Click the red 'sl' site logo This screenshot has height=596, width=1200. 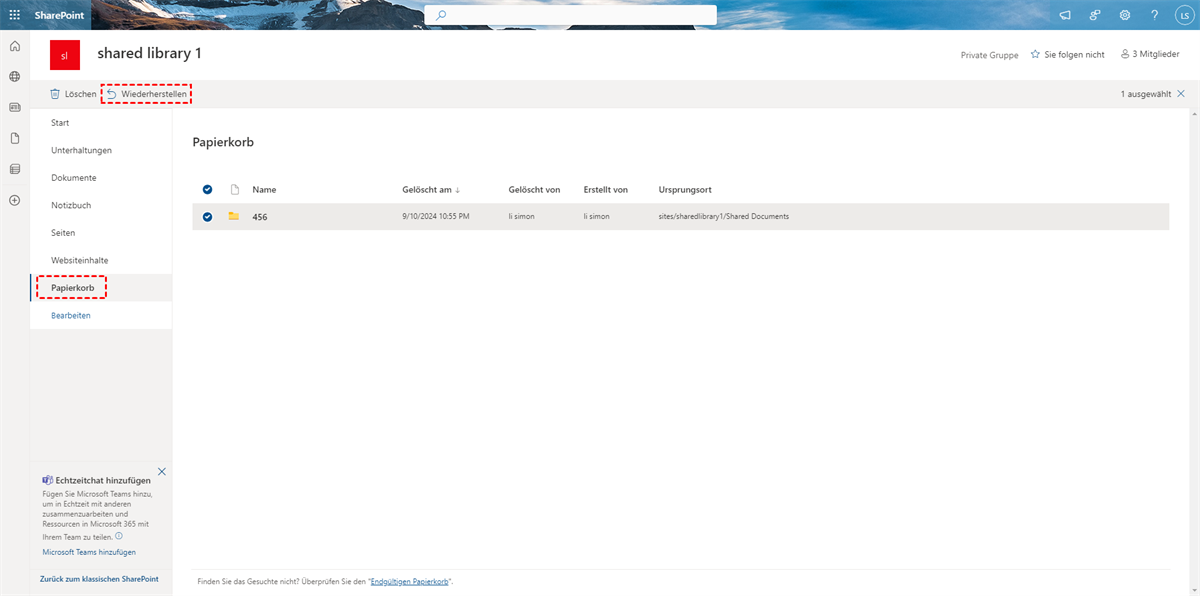click(64, 55)
